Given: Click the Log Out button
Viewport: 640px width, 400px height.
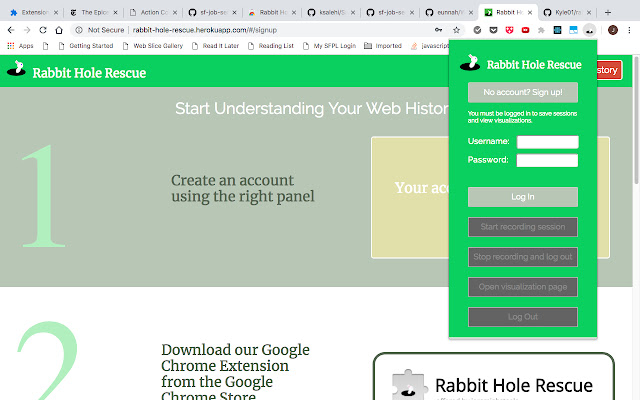Looking at the screenshot, I should pos(523,317).
